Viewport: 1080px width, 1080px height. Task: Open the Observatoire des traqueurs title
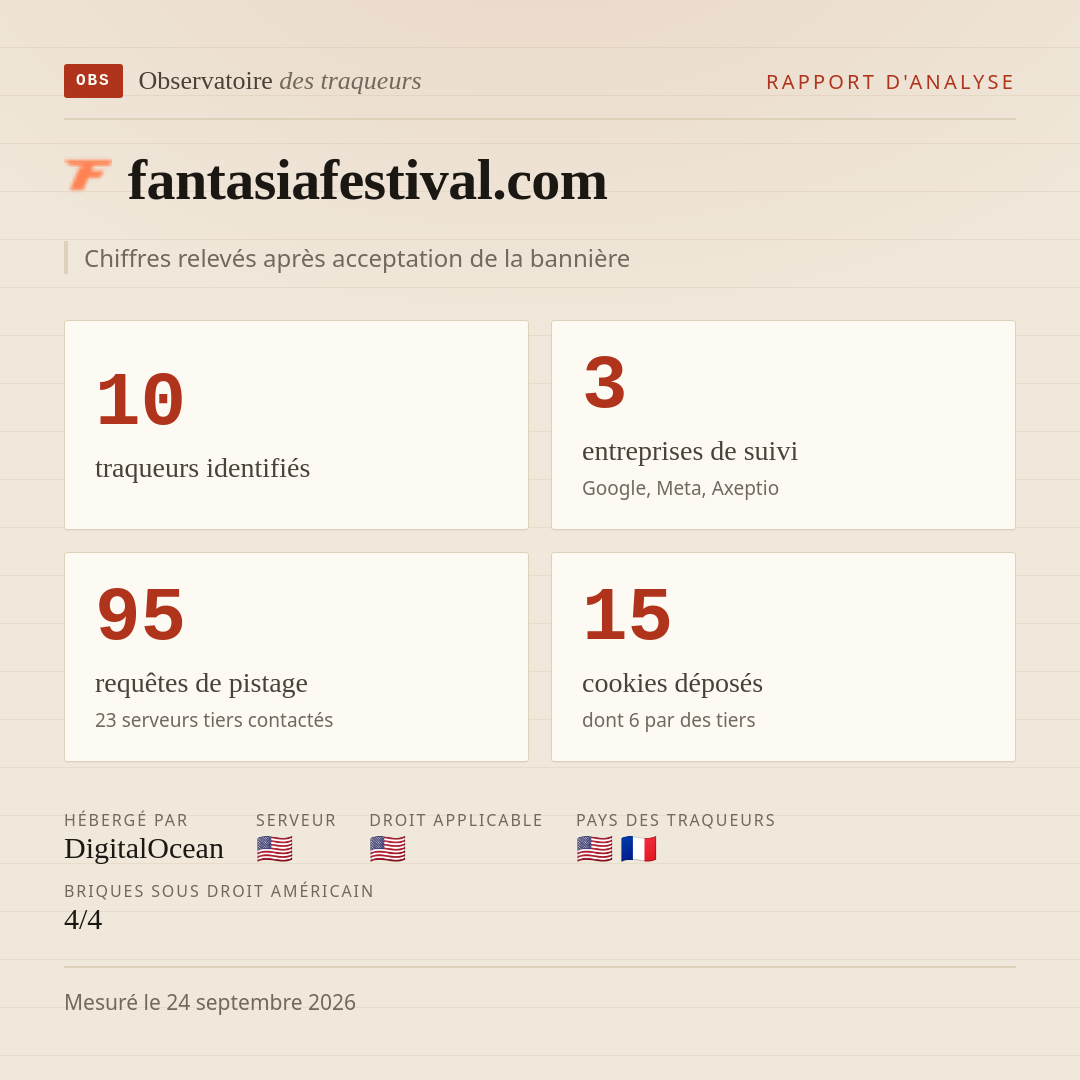pos(280,81)
